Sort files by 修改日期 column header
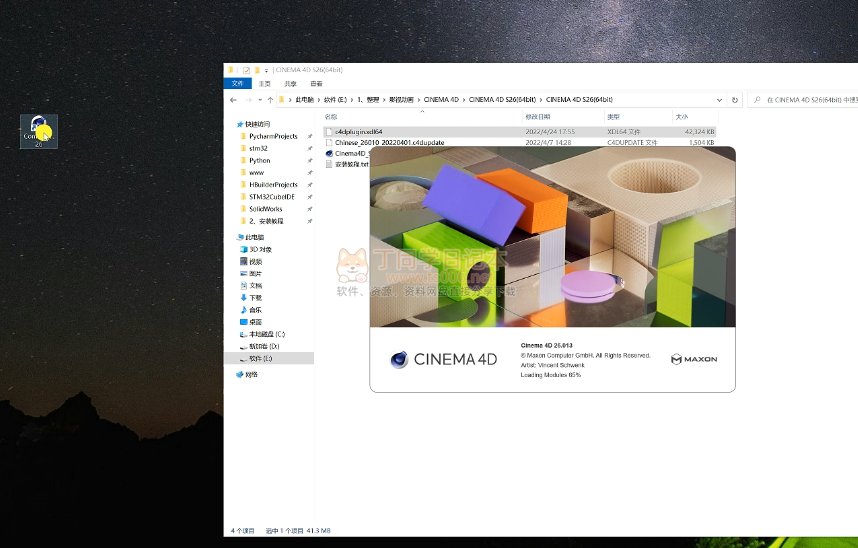858x548 pixels. [537, 117]
